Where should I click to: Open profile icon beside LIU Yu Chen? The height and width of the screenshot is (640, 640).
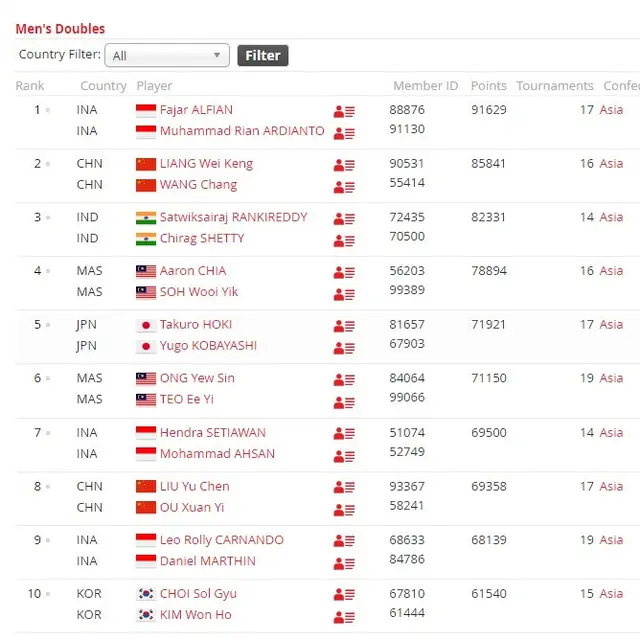(x=344, y=487)
